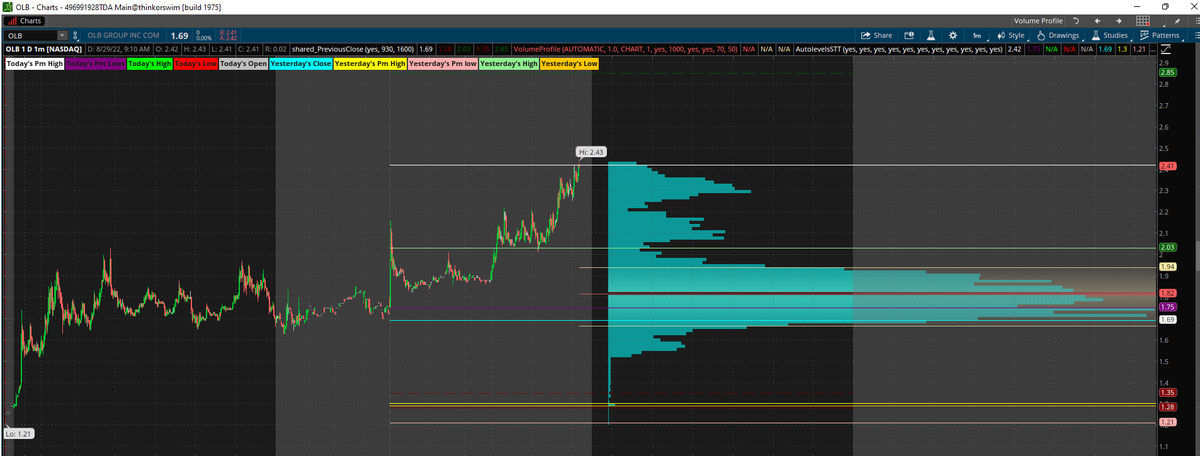Image resolution: width=1200 pixels, height=456 pixels.
Task: Click the undo arrow beside Volume Profile
Action: [1076, 21]
